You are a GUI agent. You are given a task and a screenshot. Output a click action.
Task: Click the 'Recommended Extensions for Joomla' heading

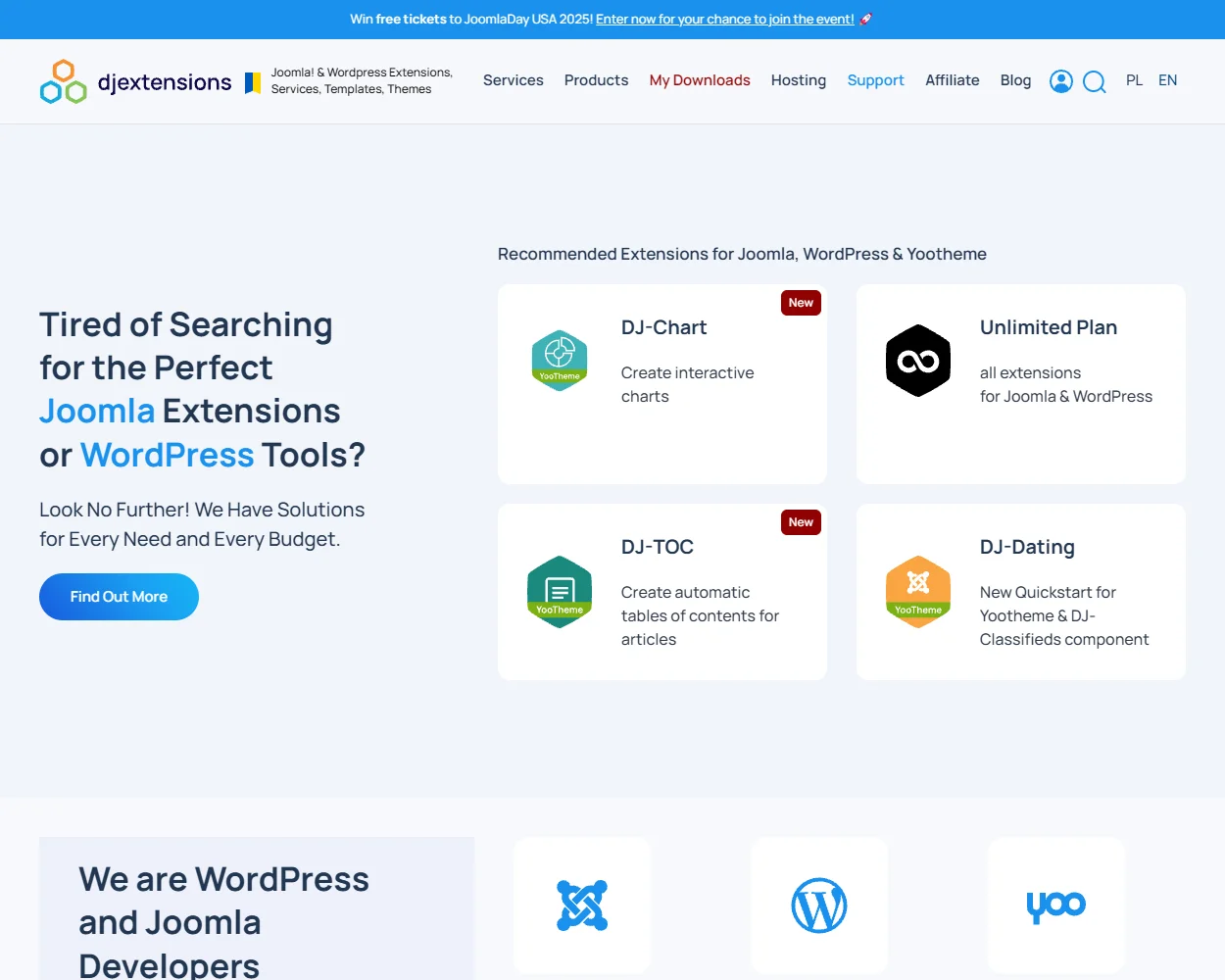742,254
